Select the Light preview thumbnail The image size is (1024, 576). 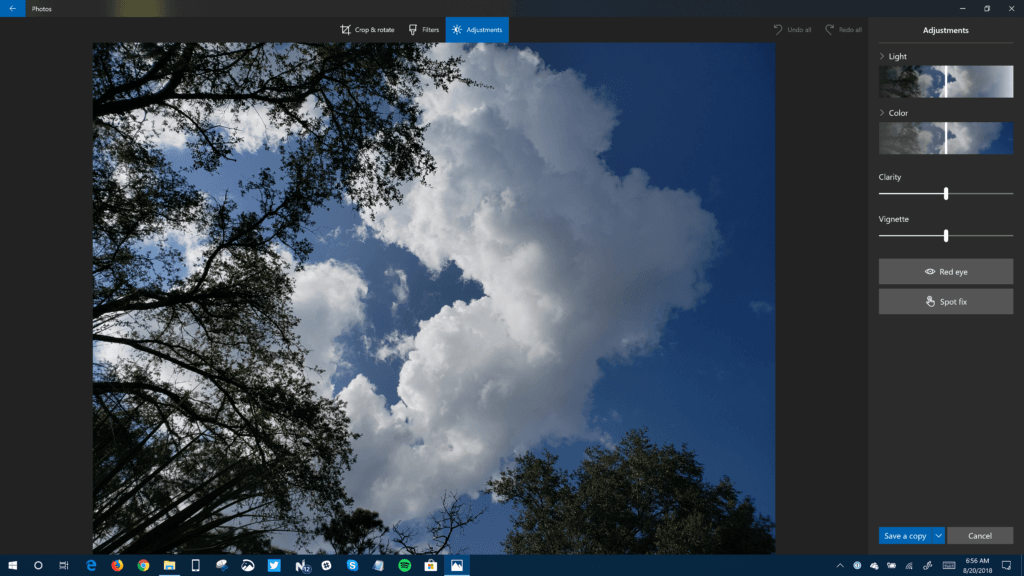click(x=945, y=81)
